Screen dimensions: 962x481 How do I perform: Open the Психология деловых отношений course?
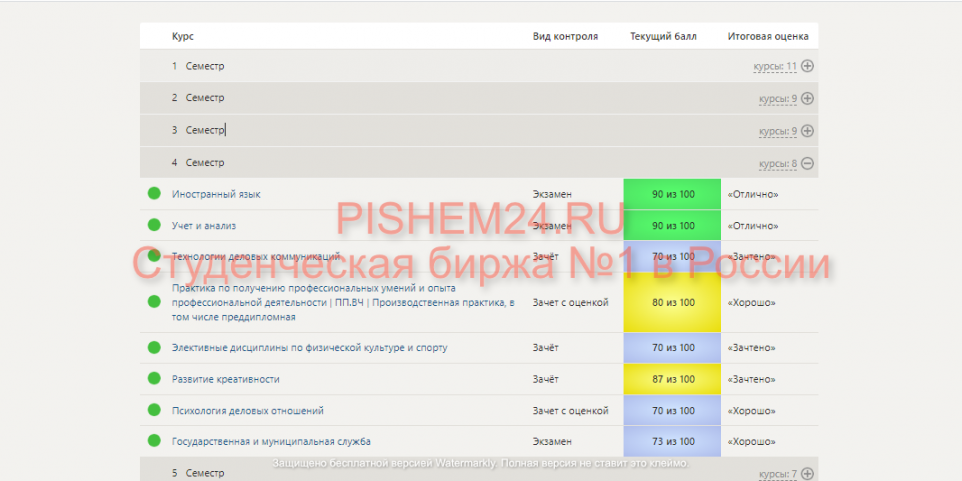pyautogui.click(x=247, y=410)
